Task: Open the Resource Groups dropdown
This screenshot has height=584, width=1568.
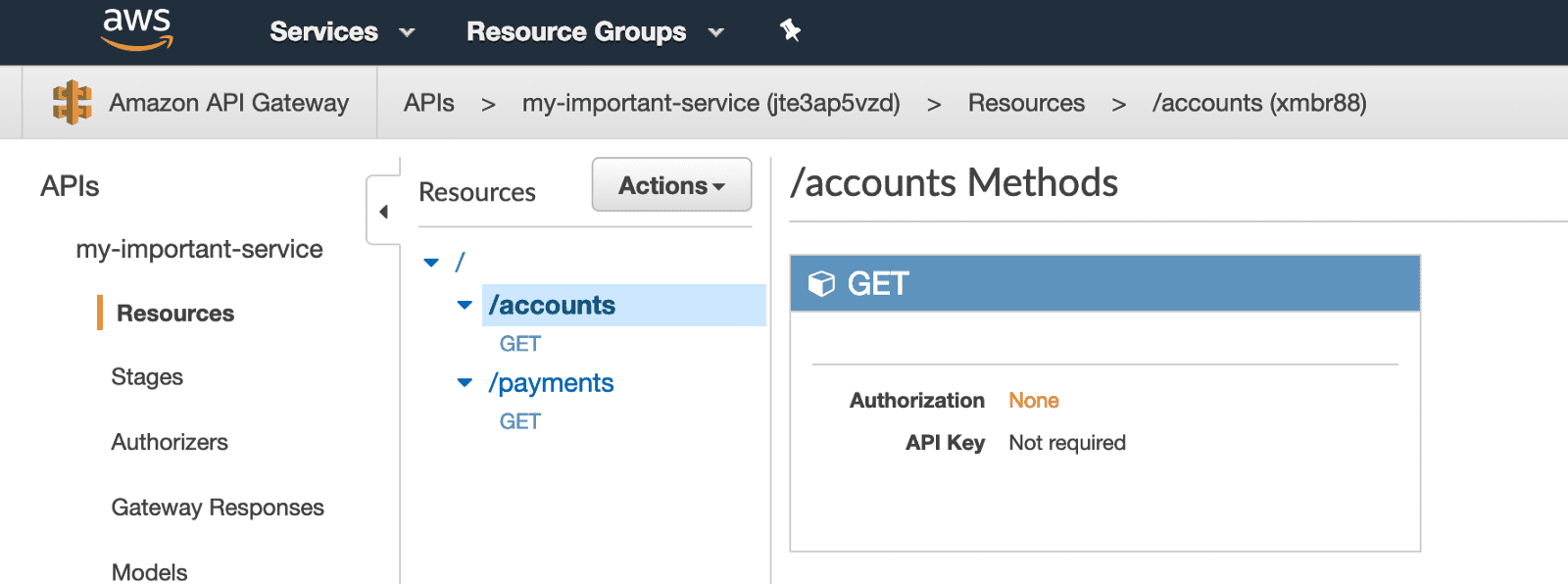Action: coord(595,31)
